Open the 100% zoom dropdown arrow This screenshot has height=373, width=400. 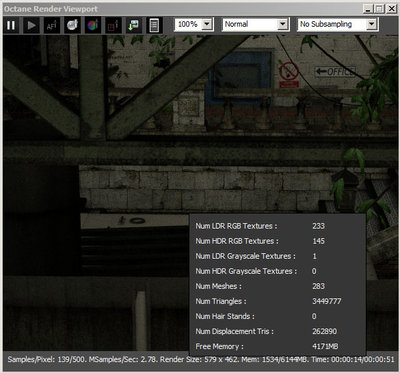tap(207, 24)
